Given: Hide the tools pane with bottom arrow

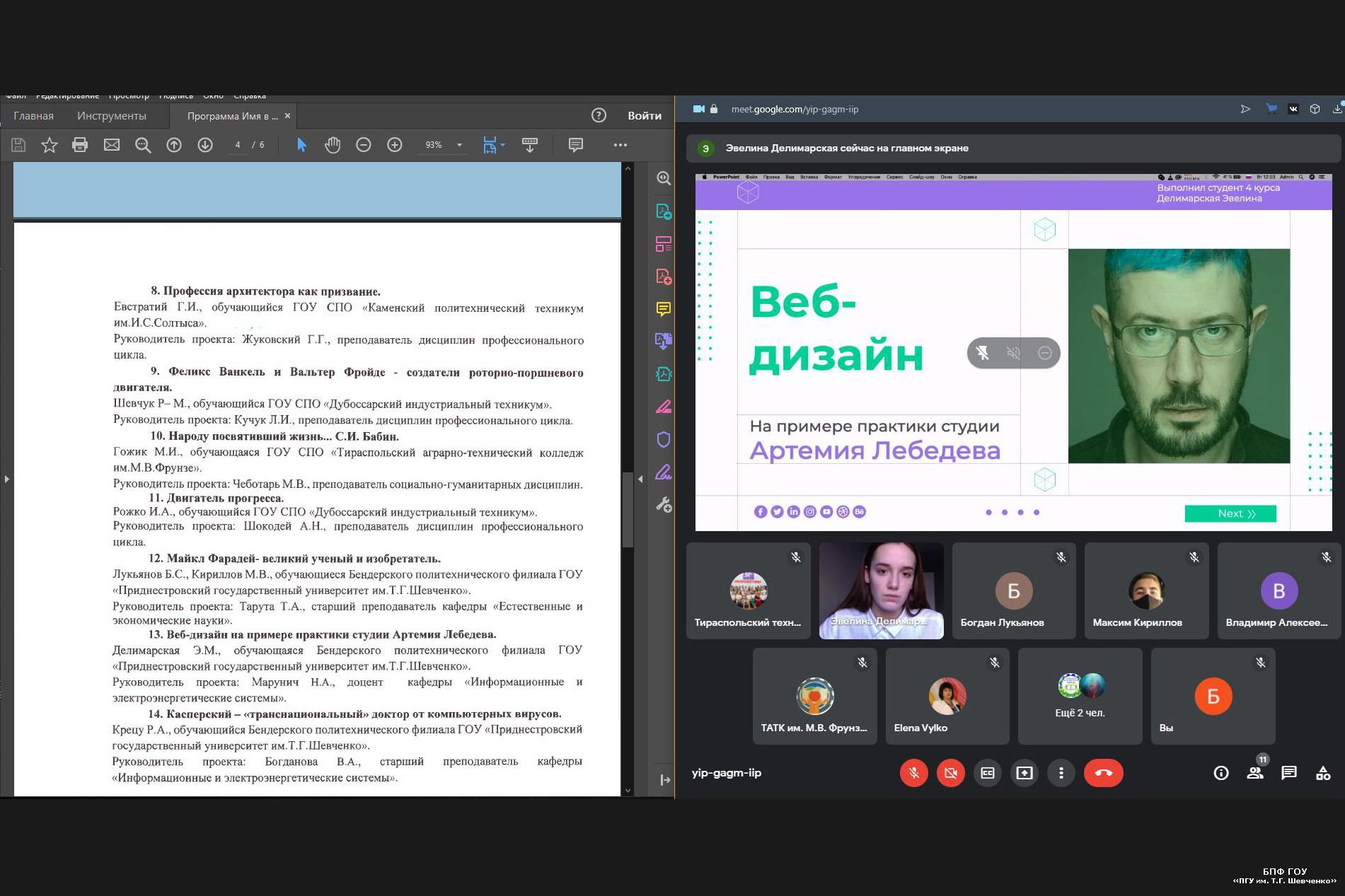Looking at the screenshot, I should [x=665, y=780].
